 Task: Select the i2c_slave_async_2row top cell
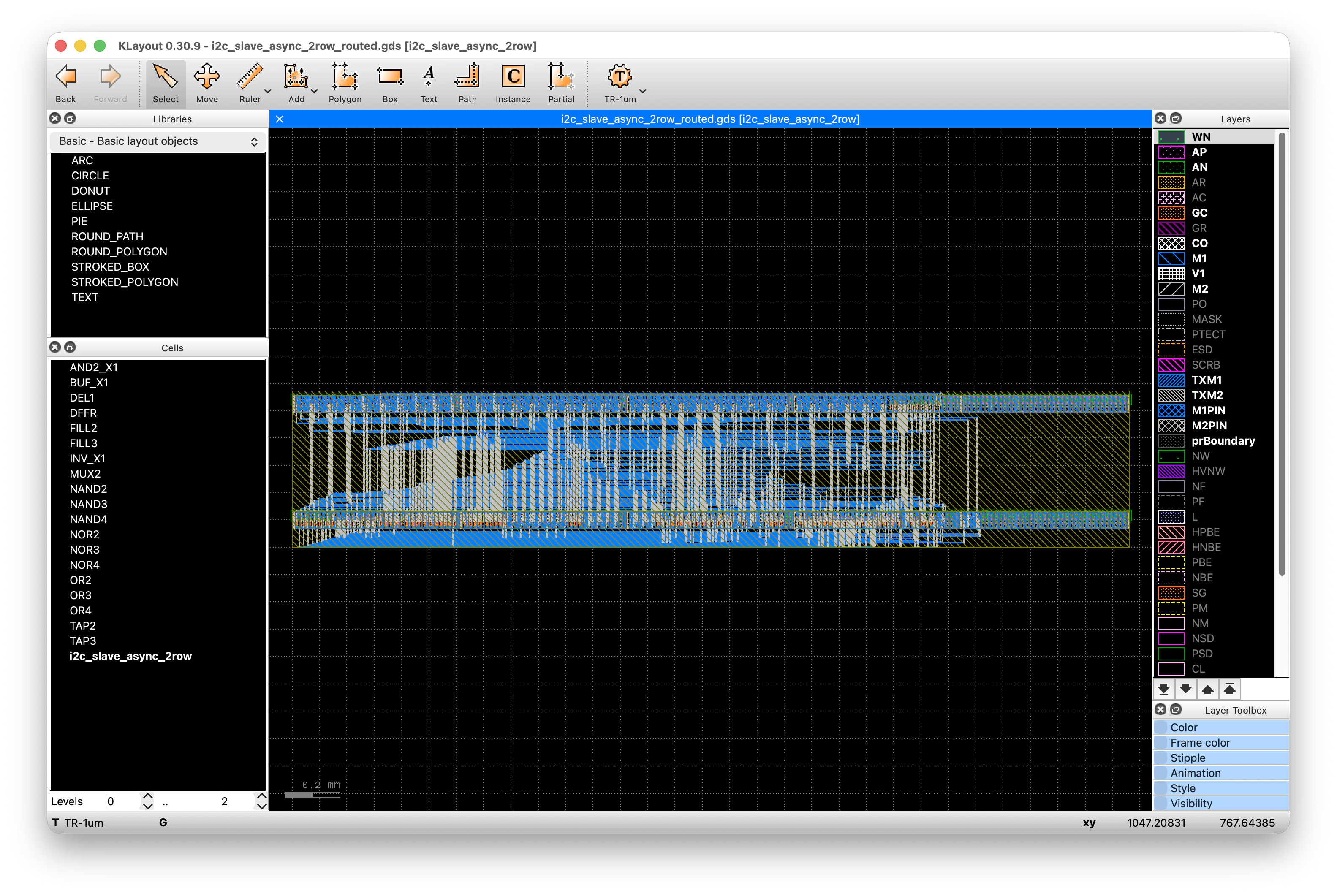click(130, 656)
